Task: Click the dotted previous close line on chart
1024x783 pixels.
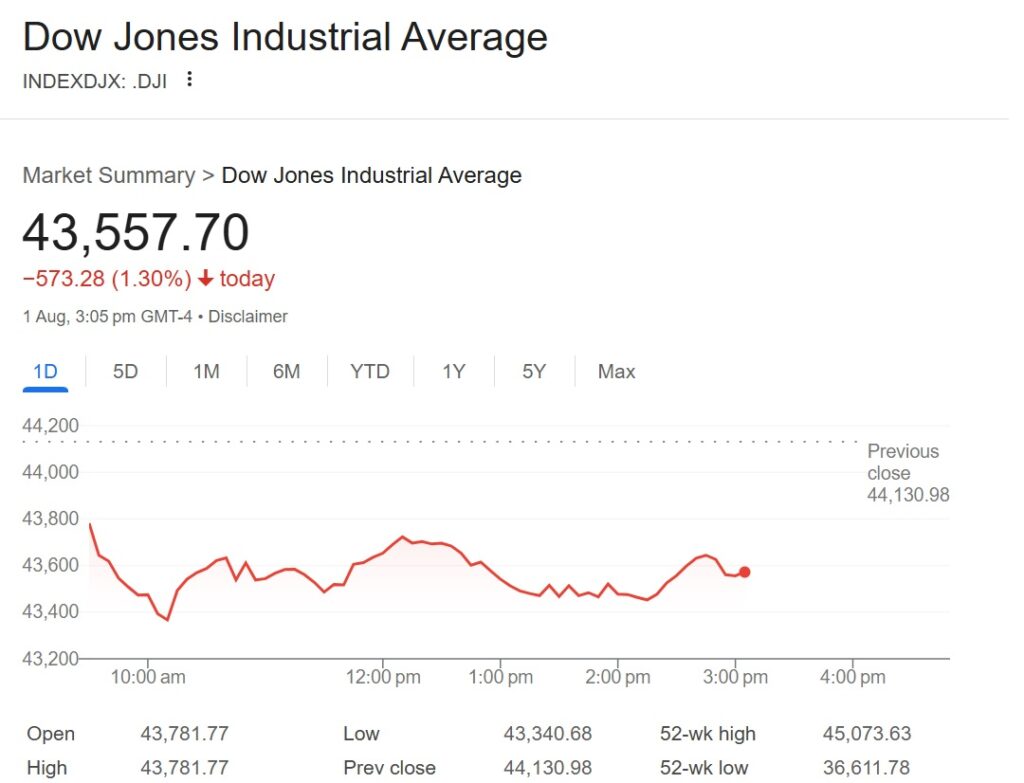Action: point(450,440)
